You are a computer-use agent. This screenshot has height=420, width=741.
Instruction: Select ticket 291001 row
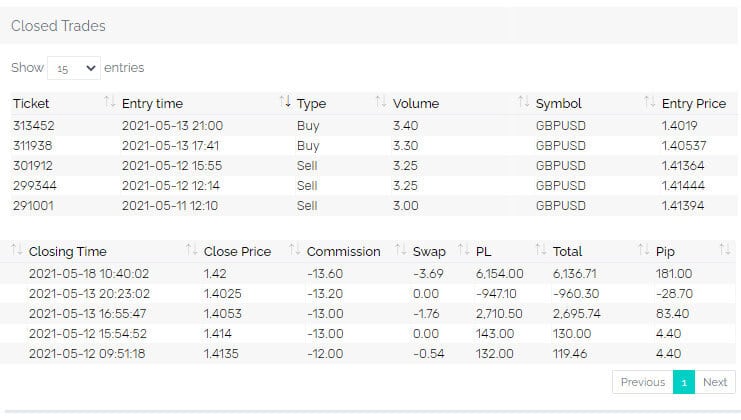(x=35, y=205)
